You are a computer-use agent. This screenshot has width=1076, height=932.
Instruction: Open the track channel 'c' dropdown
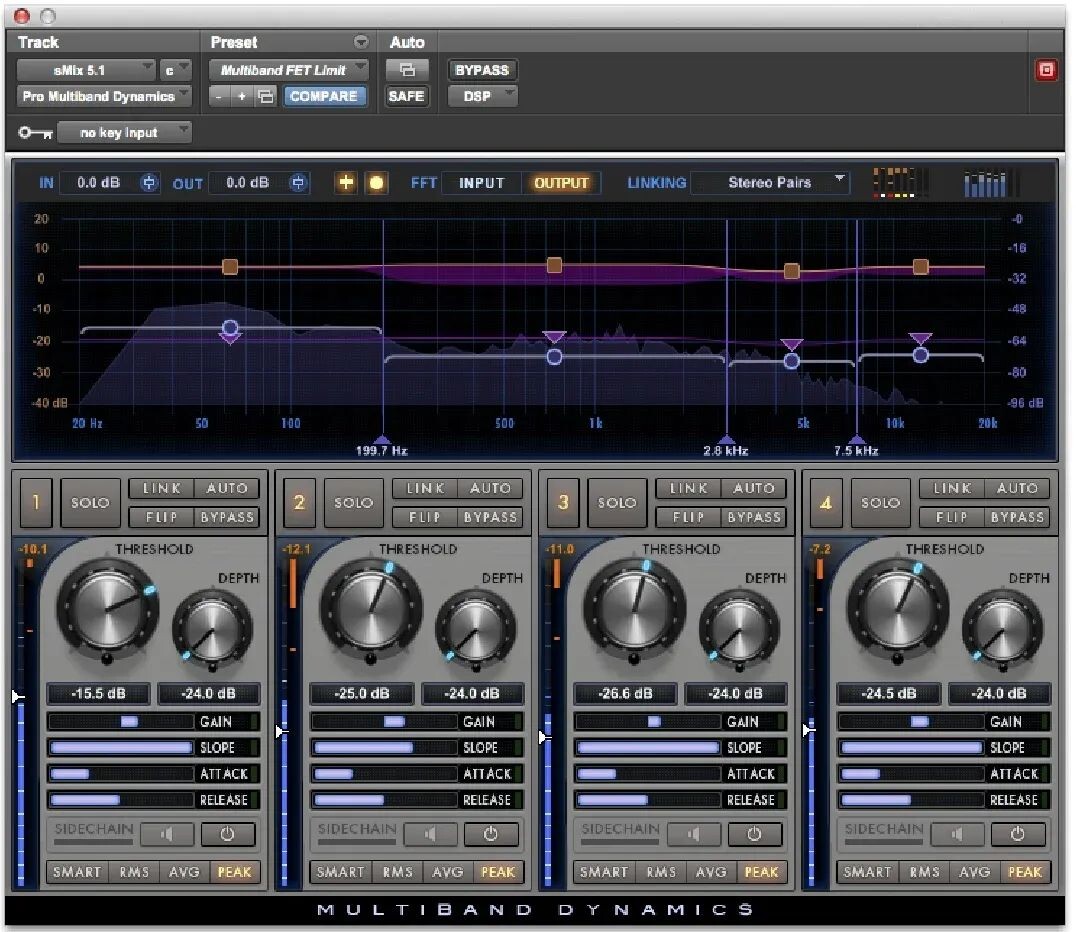tap(175, 70)
